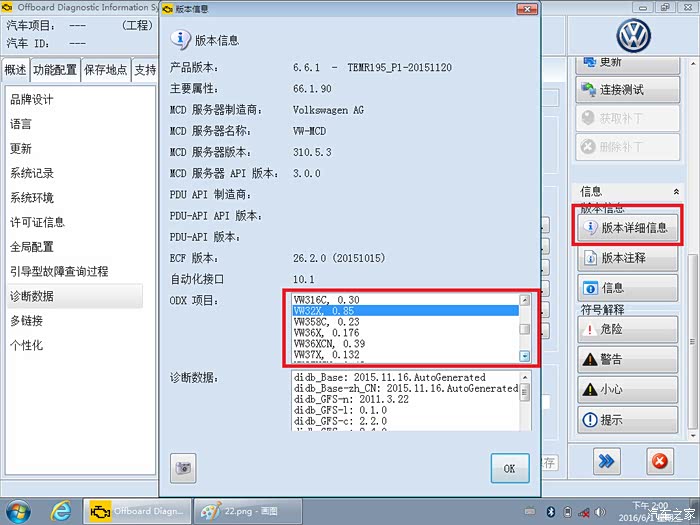Open 版本详细信息 button
700x525 pixels.
(628, 228)
